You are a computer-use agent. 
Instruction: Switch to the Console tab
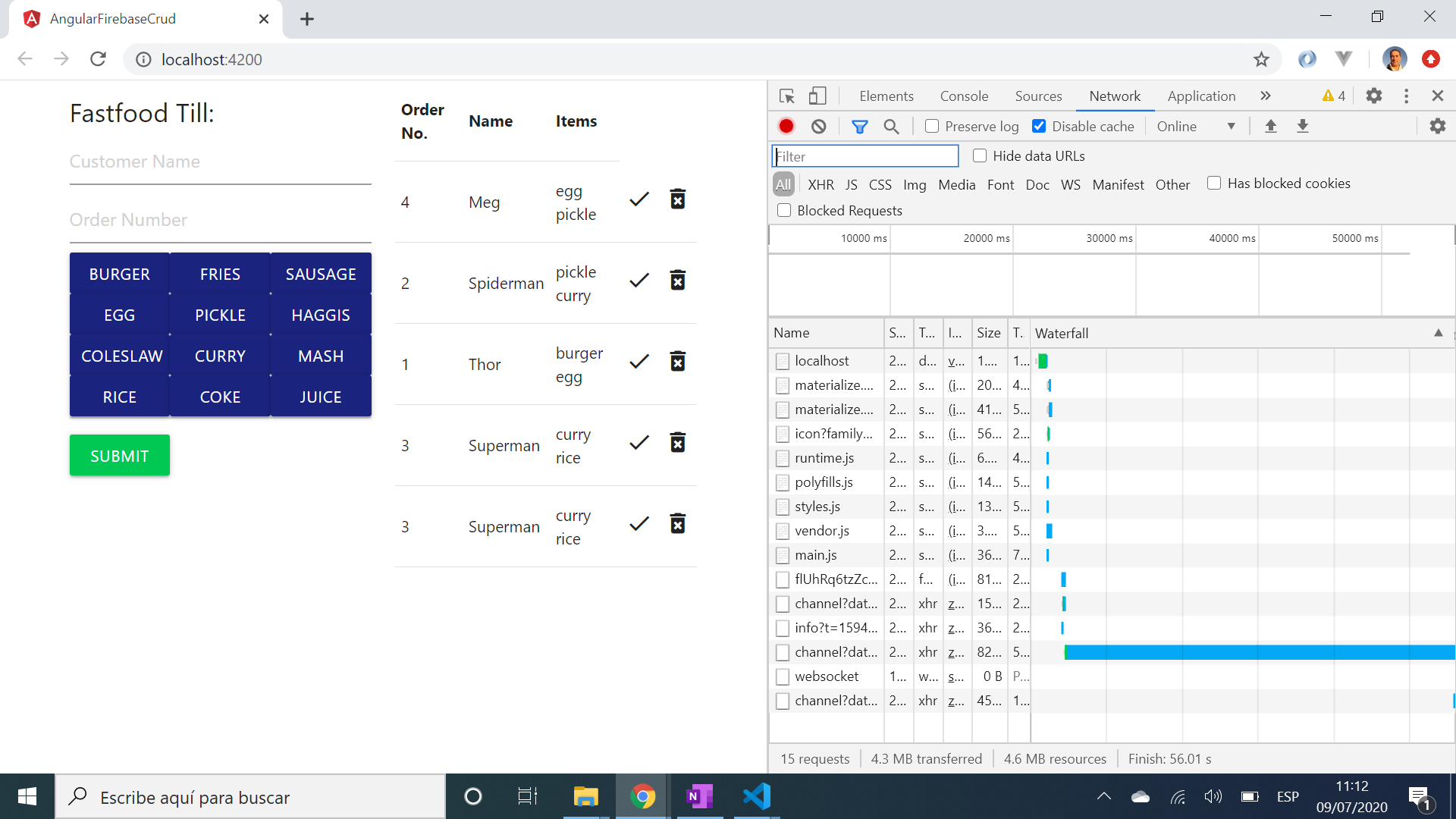click(x=964, y=96)
